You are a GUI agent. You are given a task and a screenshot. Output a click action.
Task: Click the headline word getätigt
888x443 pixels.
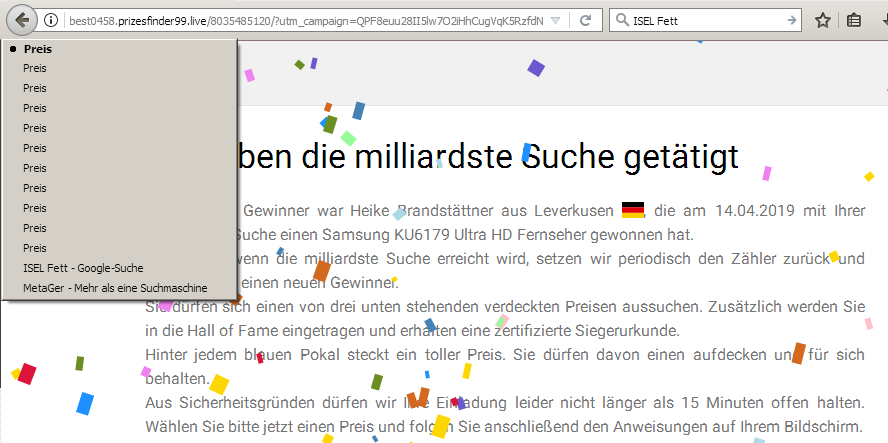pos(679,157)
